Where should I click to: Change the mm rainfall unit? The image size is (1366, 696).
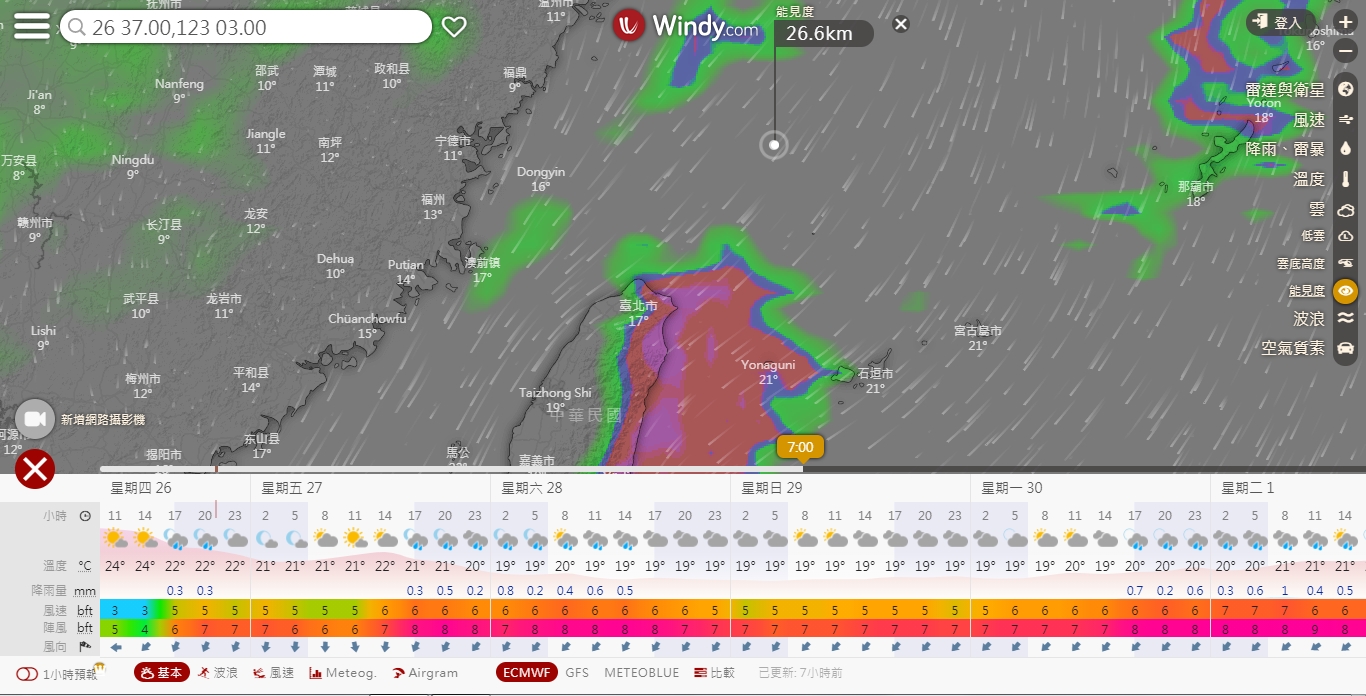[x=85, y=591]
